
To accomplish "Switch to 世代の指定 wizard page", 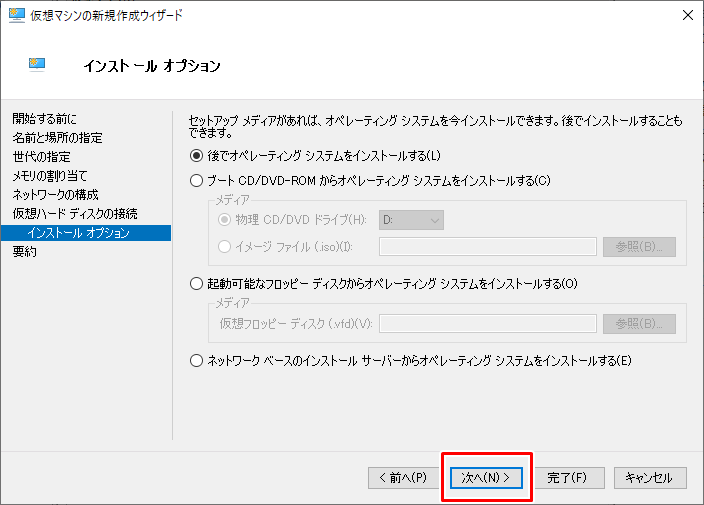I will 42,157.
